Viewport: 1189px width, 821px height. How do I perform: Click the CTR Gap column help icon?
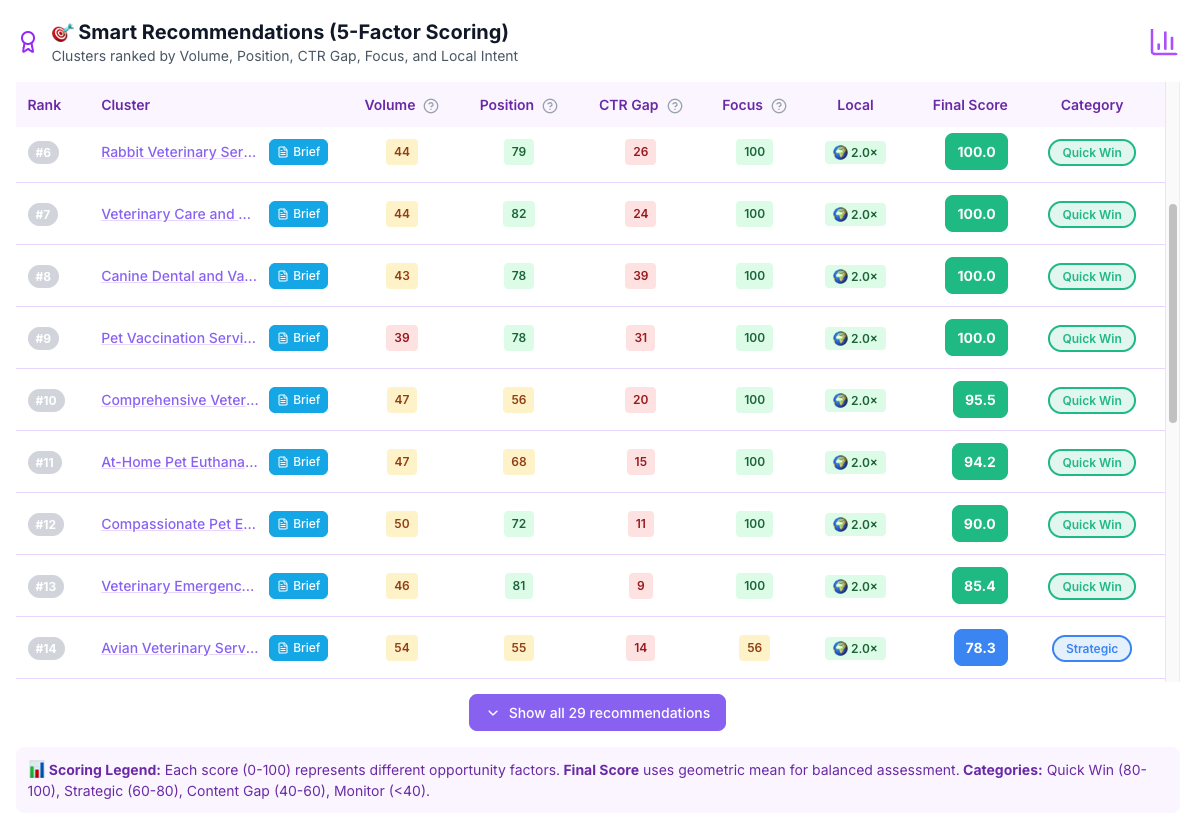674,105
